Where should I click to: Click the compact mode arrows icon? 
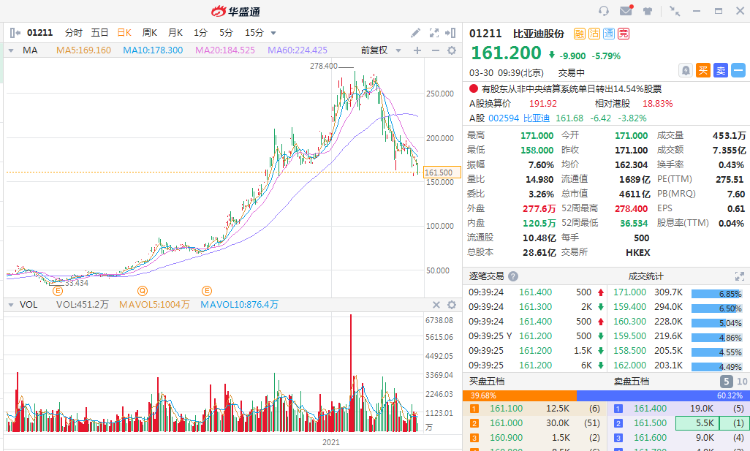point(674,11)
